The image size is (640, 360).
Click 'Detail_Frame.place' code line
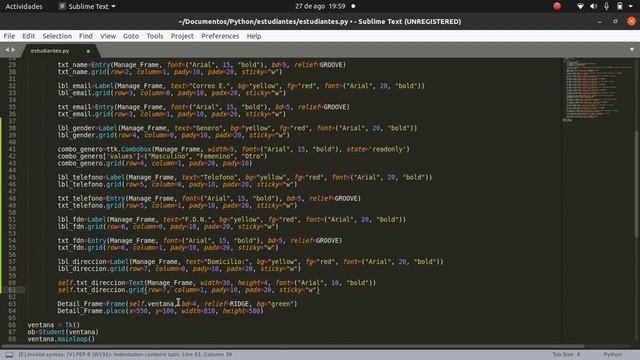[160, 311]
